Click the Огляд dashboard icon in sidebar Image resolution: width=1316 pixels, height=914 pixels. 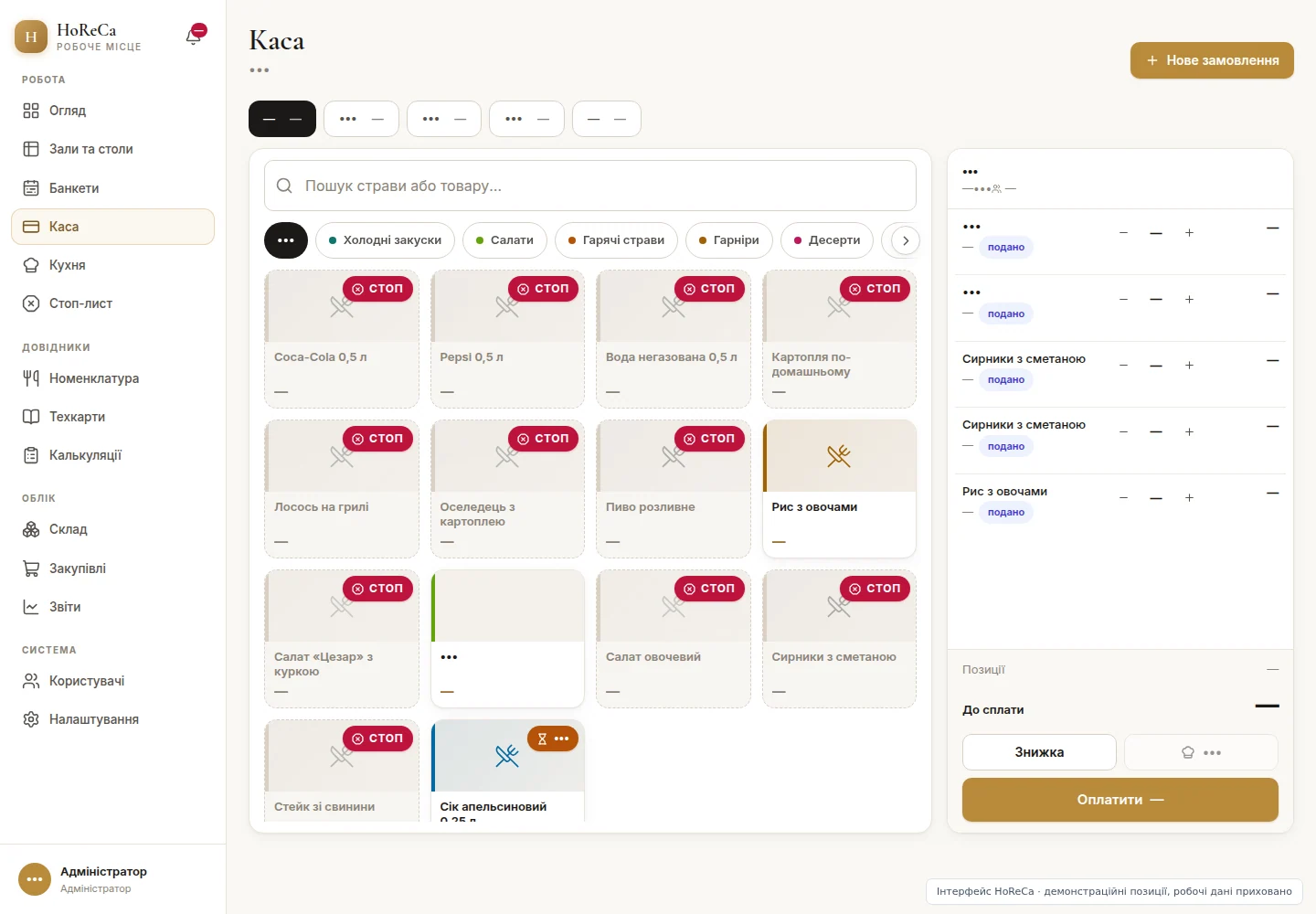click(31, 111)
